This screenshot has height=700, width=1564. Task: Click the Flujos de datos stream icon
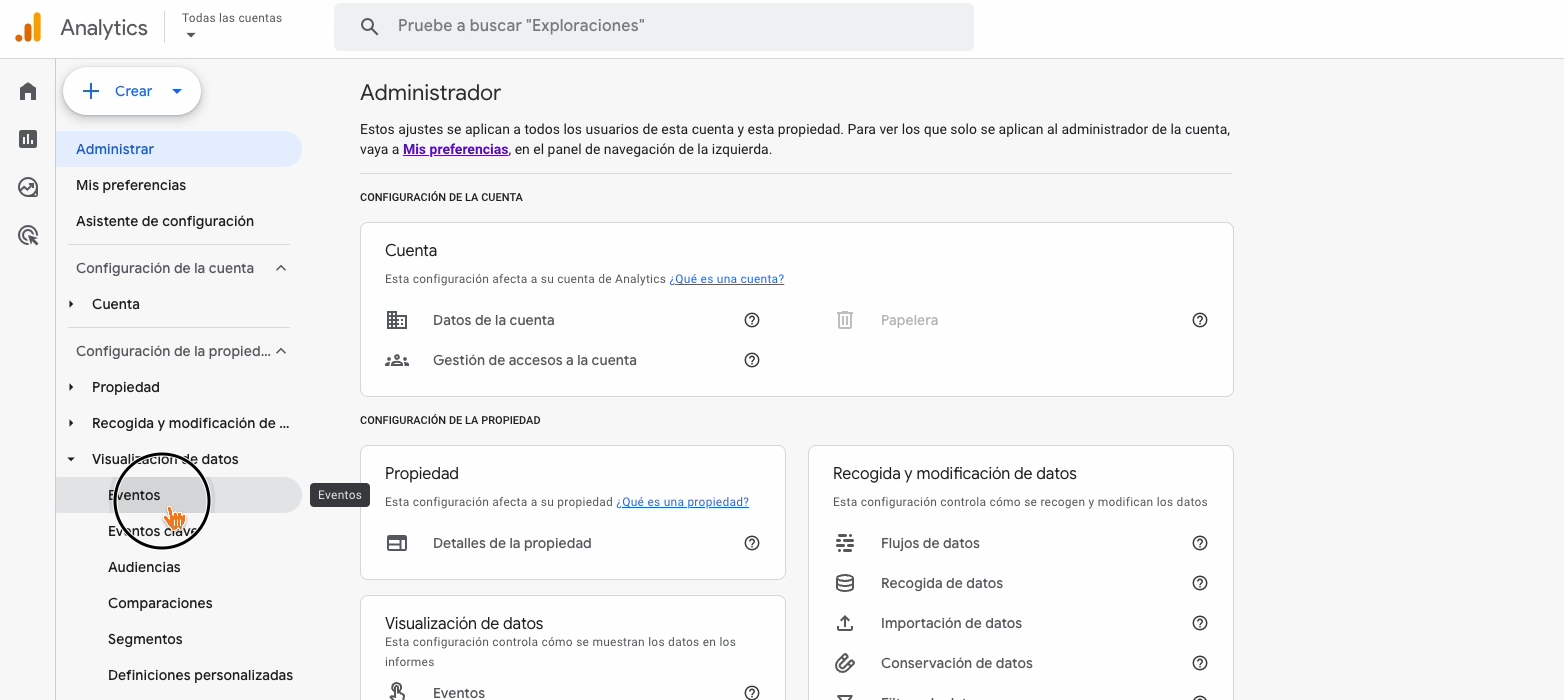pyautogui.click(x=845, y=543)
